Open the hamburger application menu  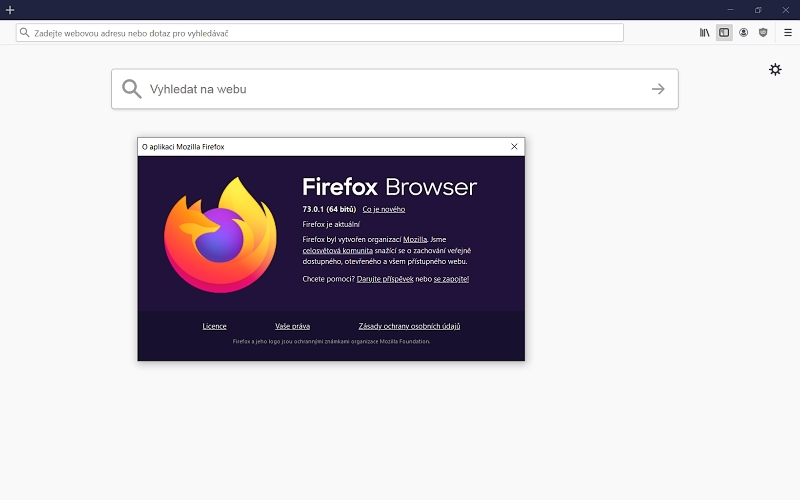787,33
